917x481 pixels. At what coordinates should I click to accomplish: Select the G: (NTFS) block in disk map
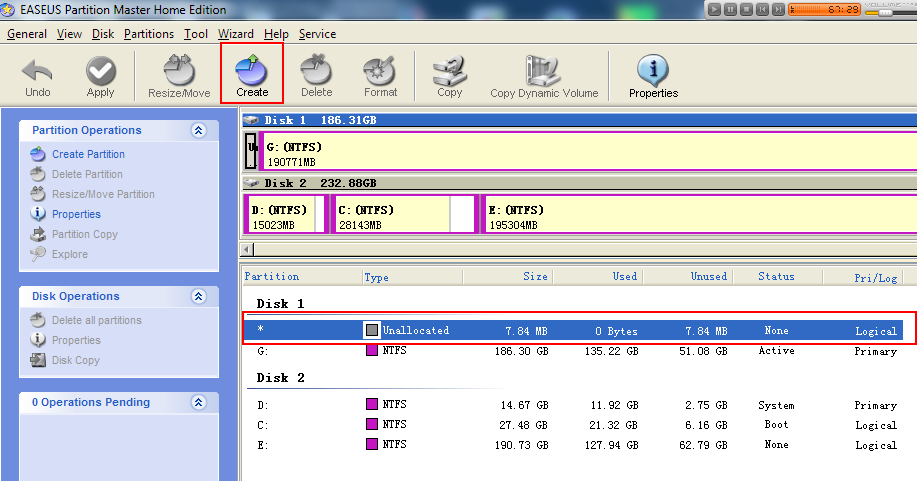[x=588, y=151]
